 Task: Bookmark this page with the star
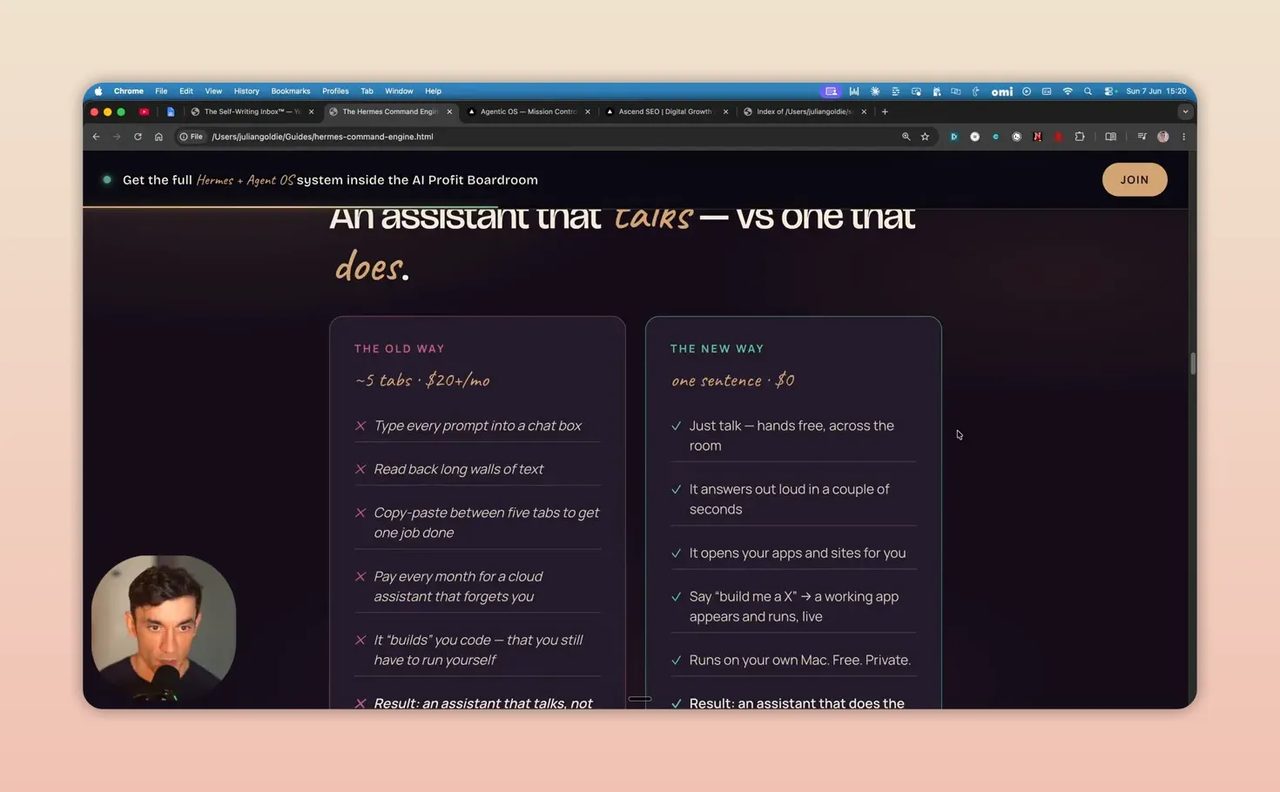tap(925, 136)
